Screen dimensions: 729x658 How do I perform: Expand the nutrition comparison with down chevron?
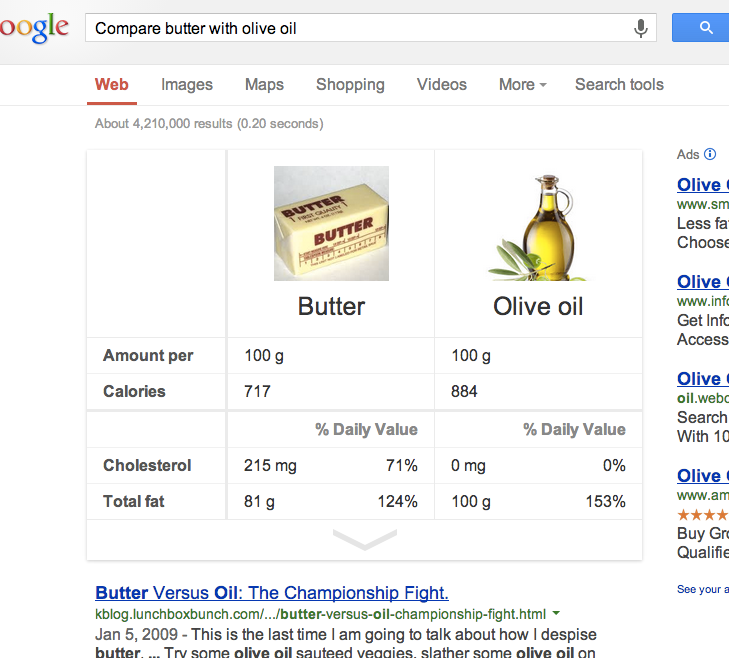(x=365, y=539)
